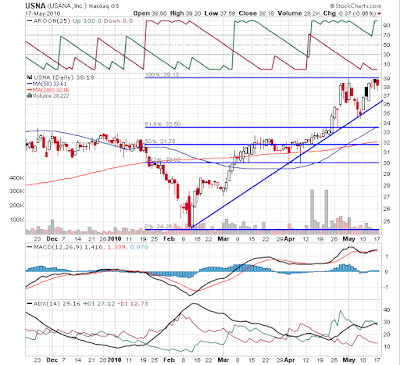The width and height of the screenshot is (400, 365).
Task: Click the '100K' volume axis label
Action: pyautogui.click(x=17, y=220)
